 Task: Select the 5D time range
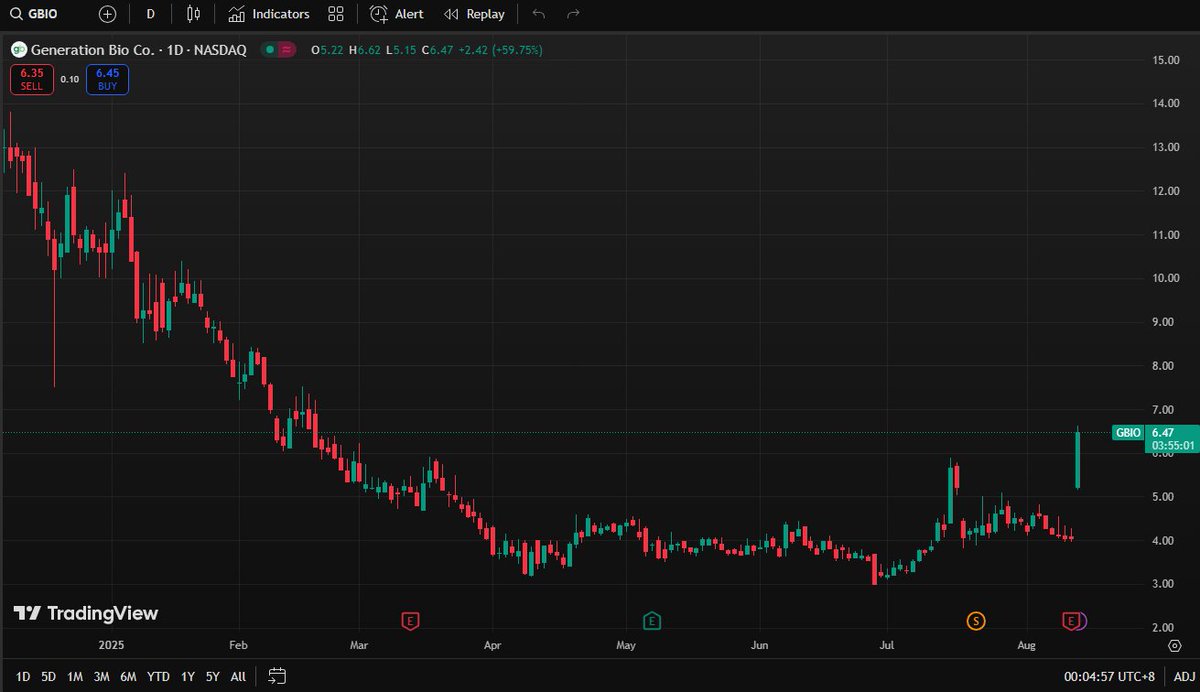pyautogui.click(x=48, y=676)
